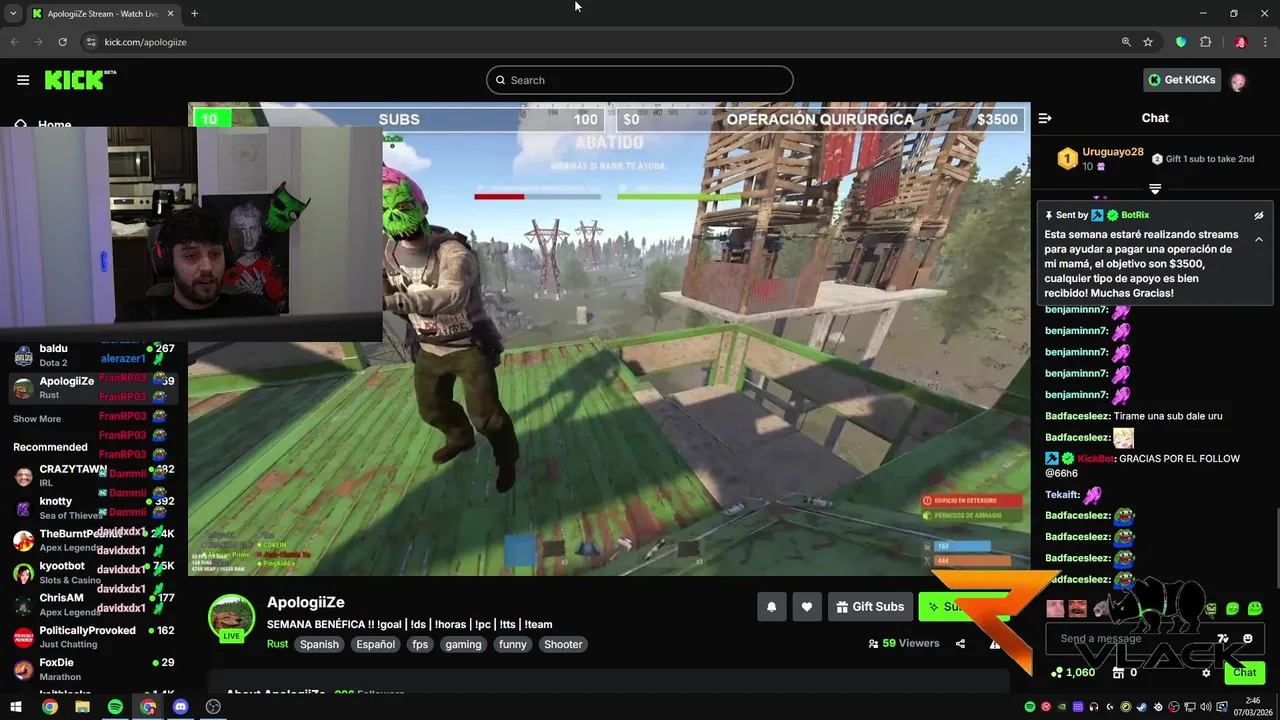Screen dimensions: 1280x720
Task: Open Uruguayo28 top gifter entry
Action: click(x=1100, y=159)
